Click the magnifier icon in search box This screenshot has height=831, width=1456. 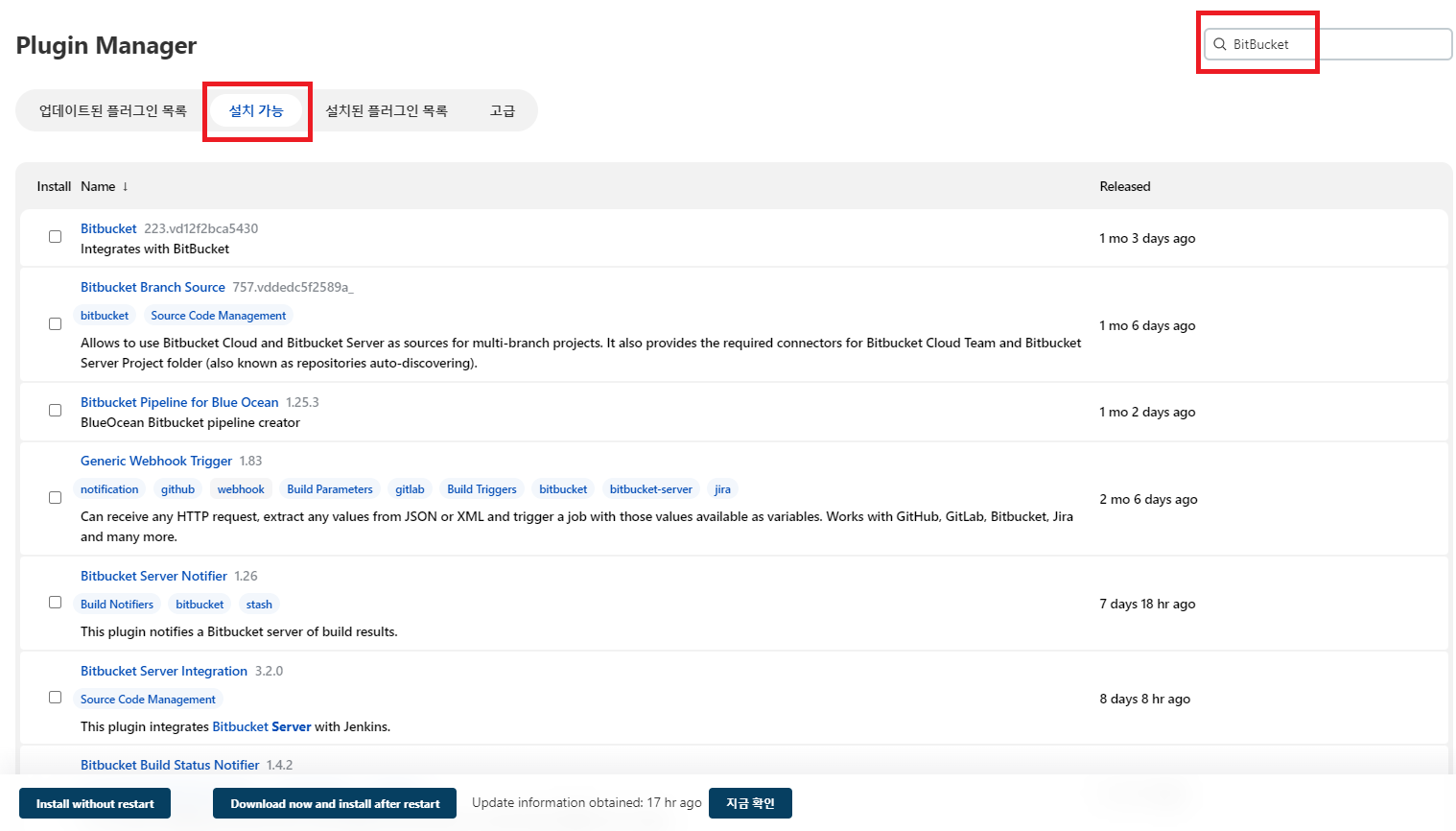(x=1220, y=44)
